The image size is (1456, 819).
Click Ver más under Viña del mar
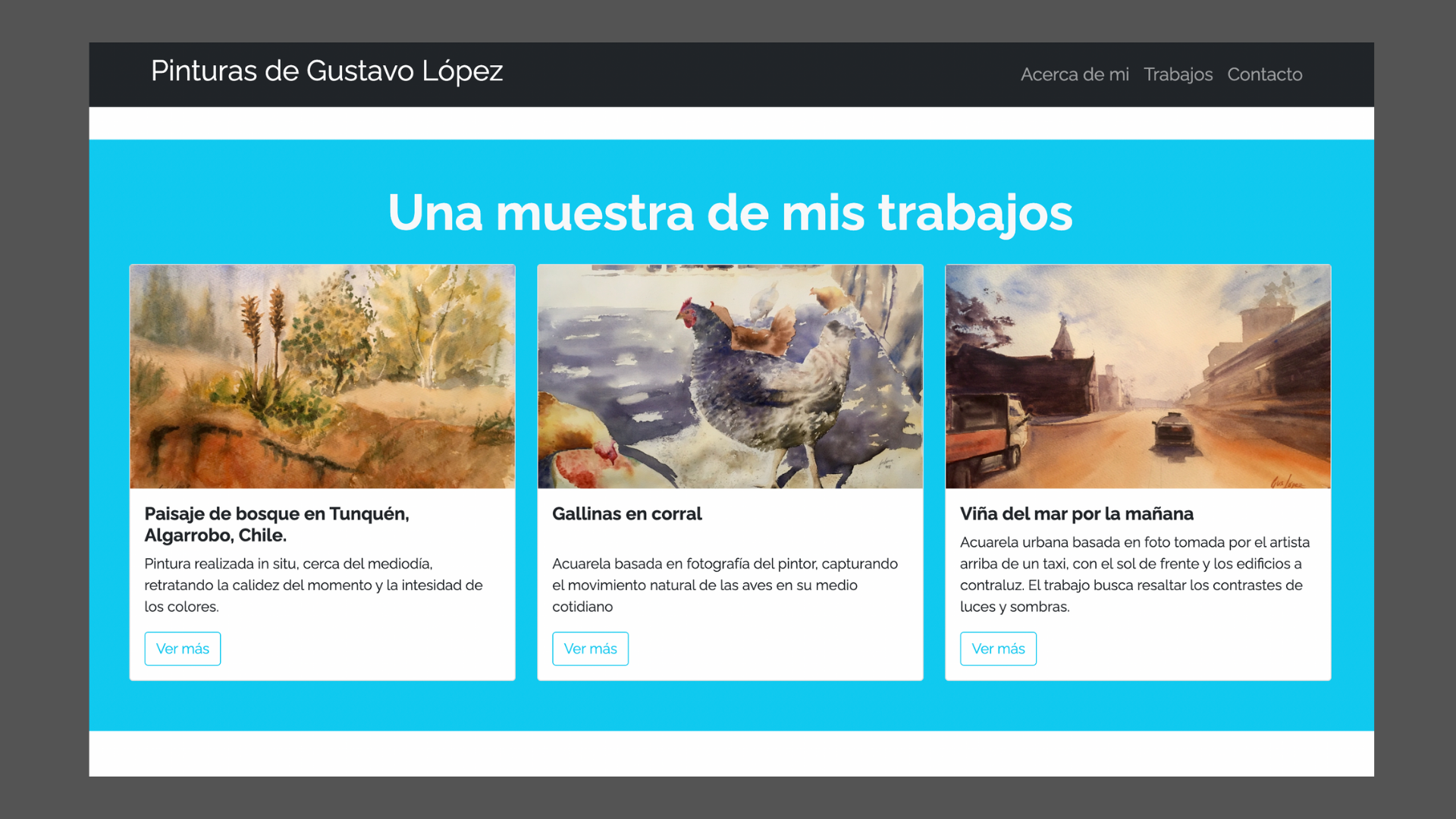point(998,648)
